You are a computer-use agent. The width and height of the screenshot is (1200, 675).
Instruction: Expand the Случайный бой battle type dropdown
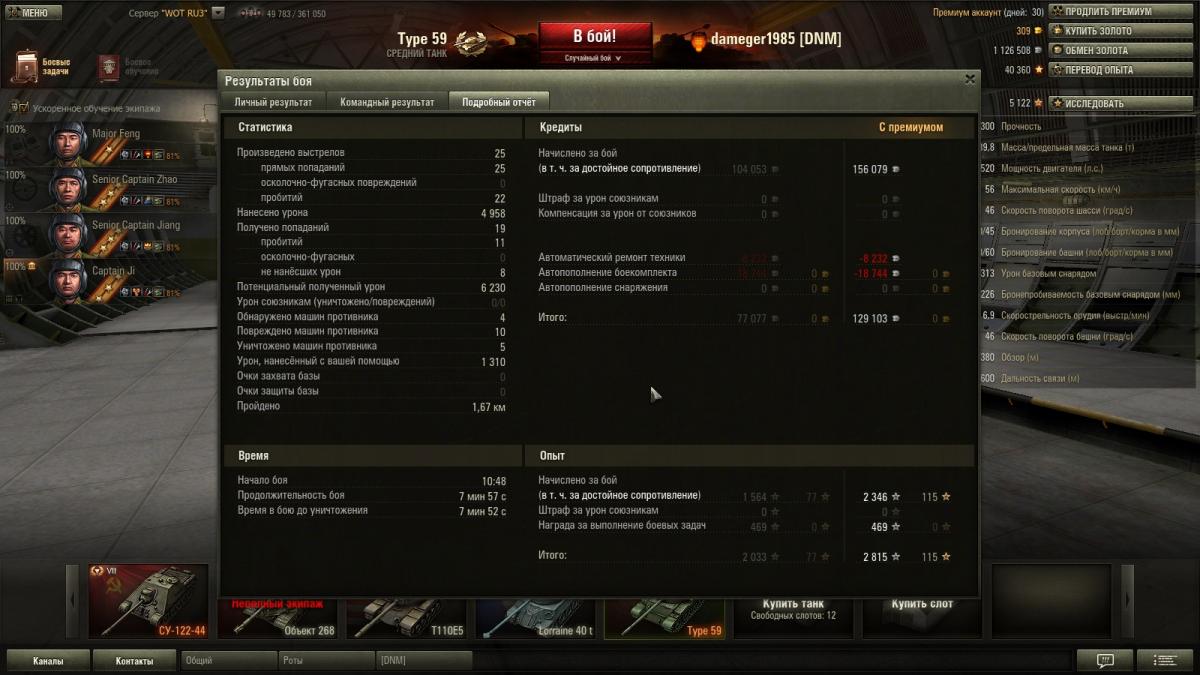(595, 58)
